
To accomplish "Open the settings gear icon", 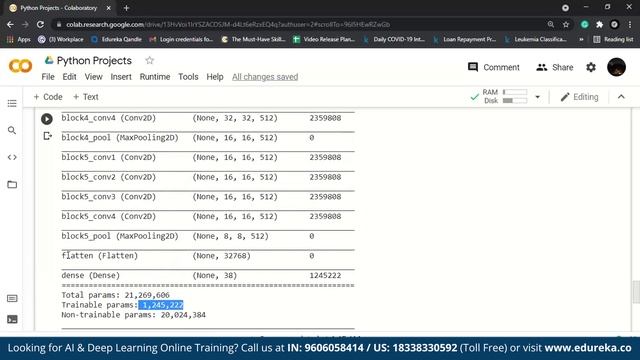I will [x=591, y=67].
